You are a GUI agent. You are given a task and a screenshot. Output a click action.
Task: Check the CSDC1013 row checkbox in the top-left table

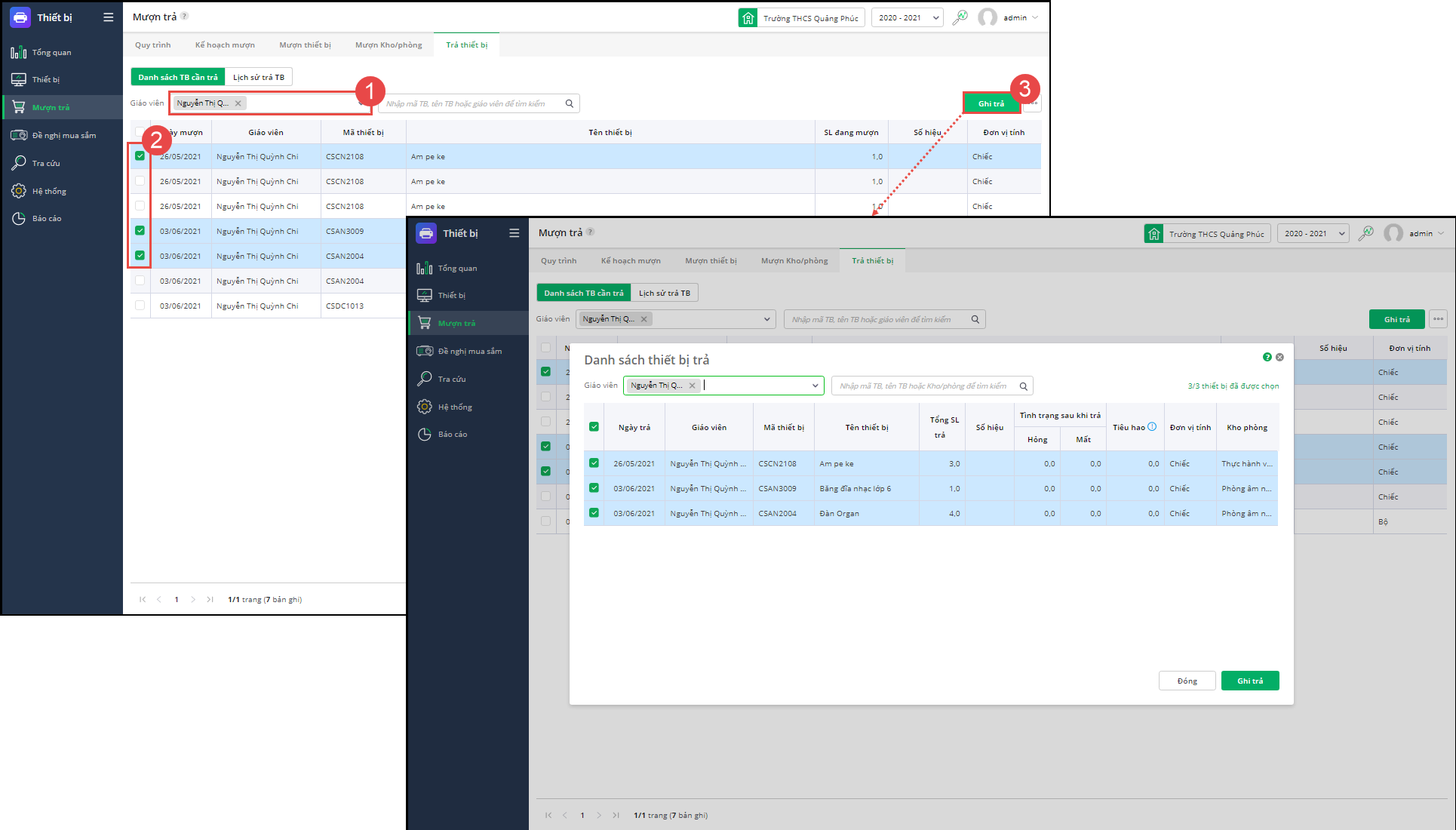[140, 306]
